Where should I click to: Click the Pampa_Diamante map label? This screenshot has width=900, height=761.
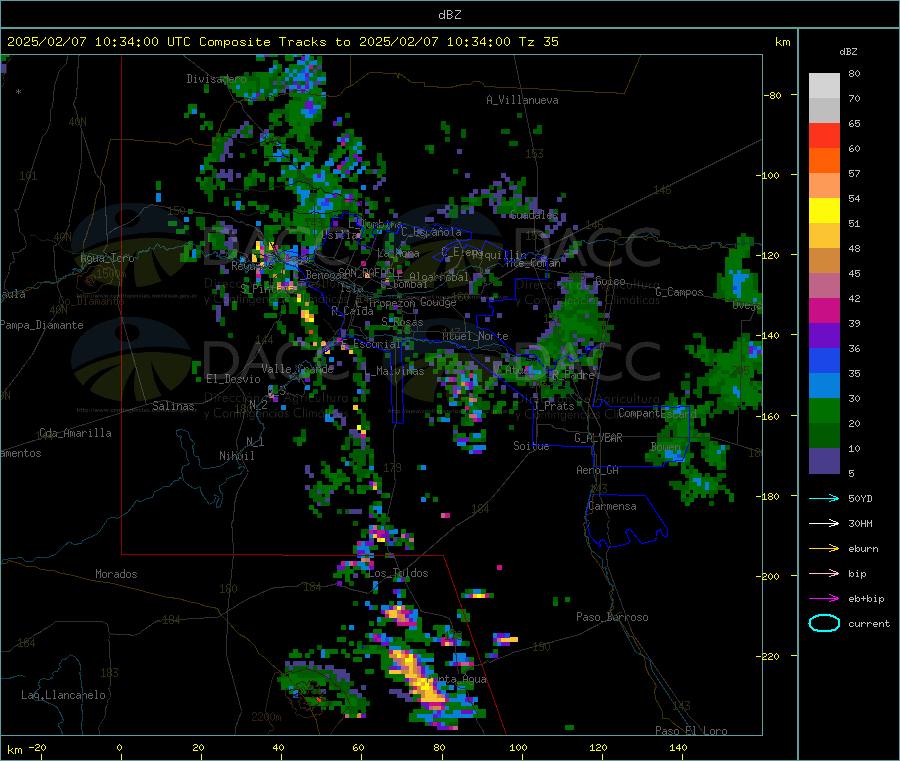coord(41,325)
